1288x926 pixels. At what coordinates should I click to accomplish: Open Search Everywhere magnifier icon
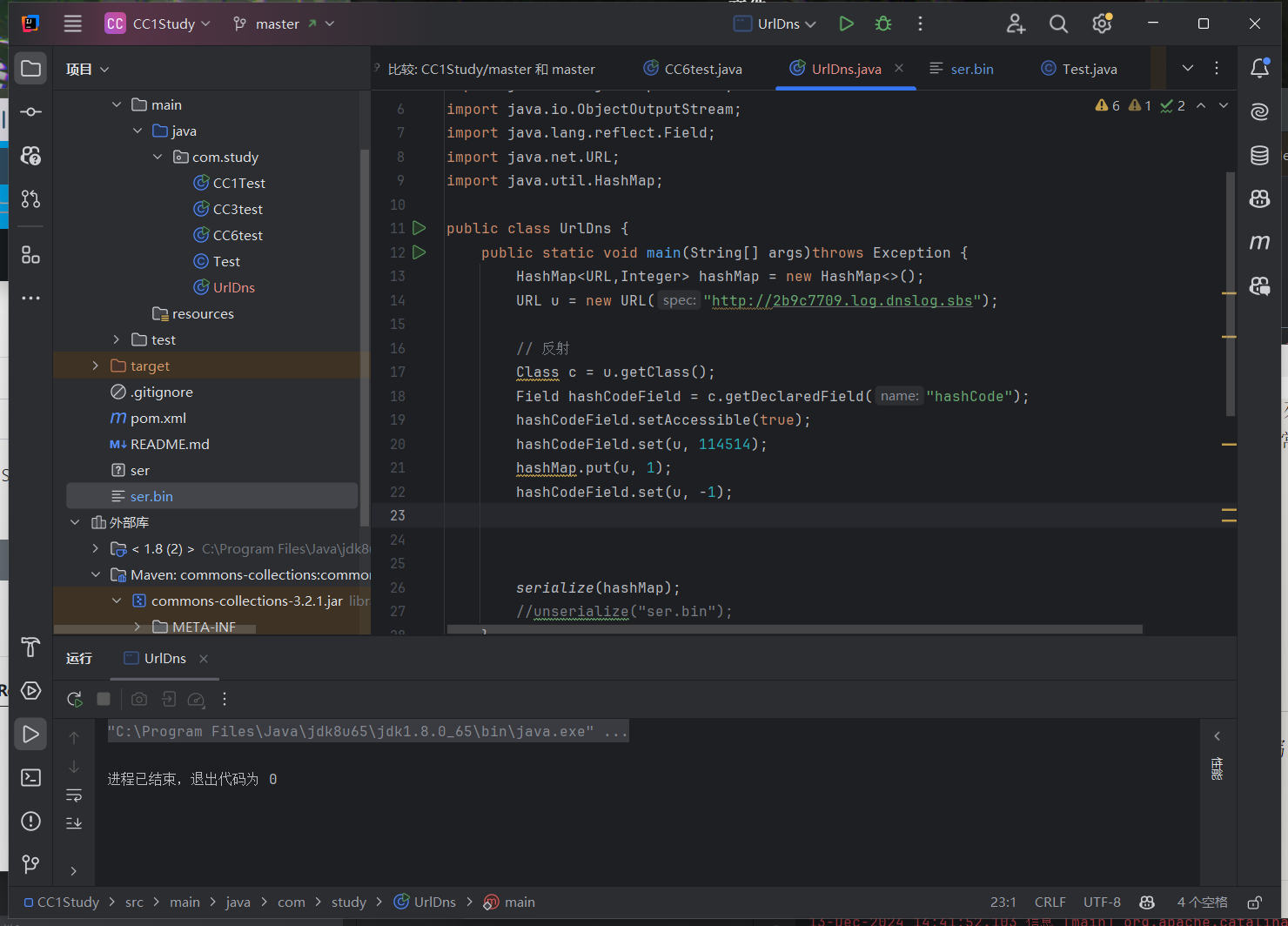tap(1058, 23)
